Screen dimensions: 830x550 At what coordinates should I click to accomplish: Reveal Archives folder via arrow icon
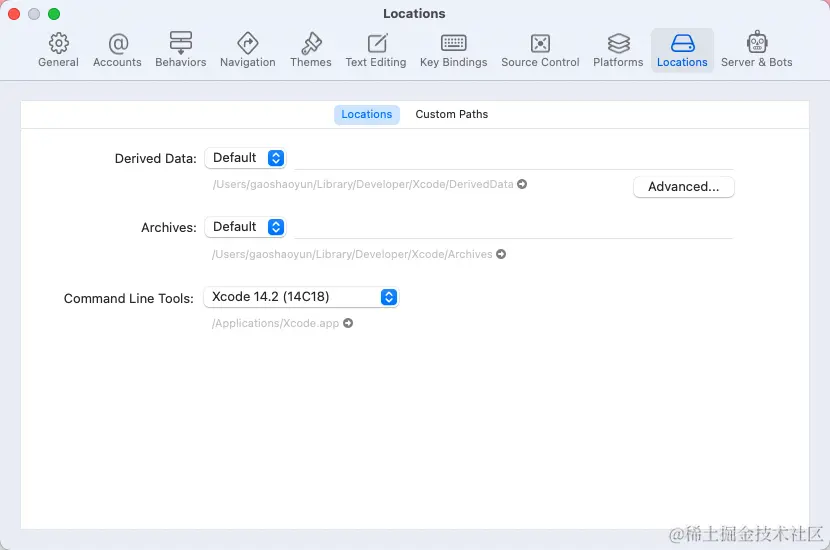[x=501, y=254]
